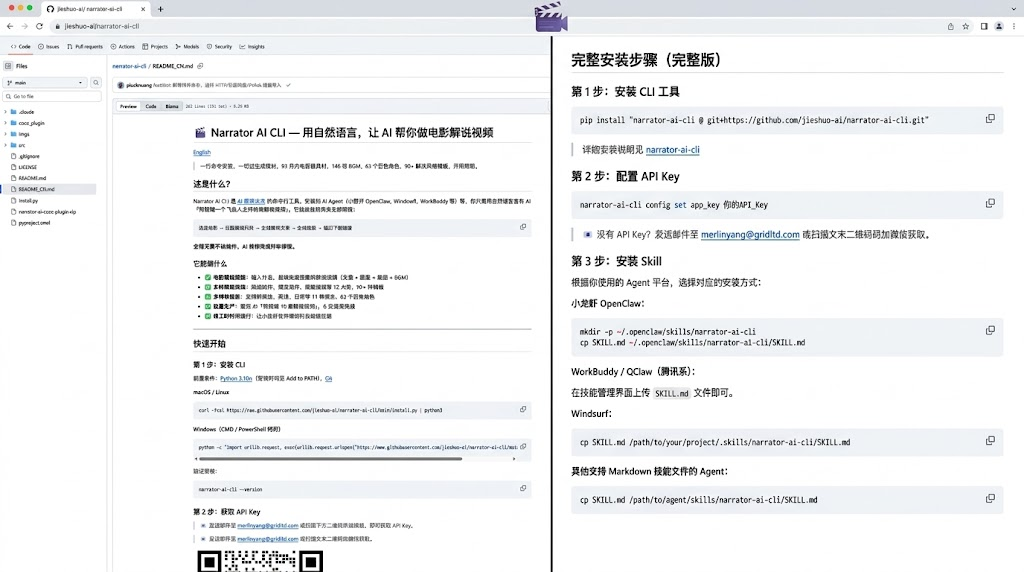Open the English README link
The height and width of the screenshot is (572, 1024).
click(202, 152)
